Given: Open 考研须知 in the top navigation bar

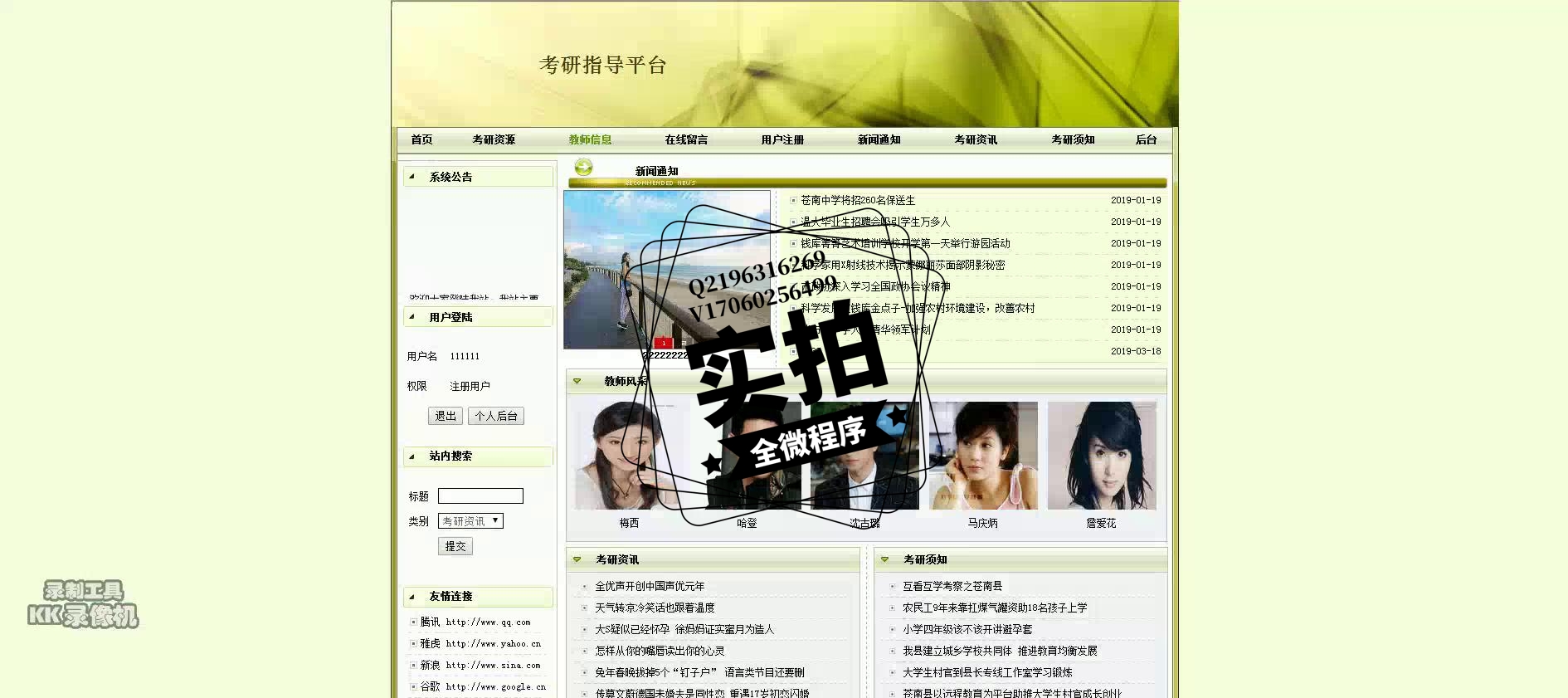Looking at the screenshot, I should (x=1073, y=139).
